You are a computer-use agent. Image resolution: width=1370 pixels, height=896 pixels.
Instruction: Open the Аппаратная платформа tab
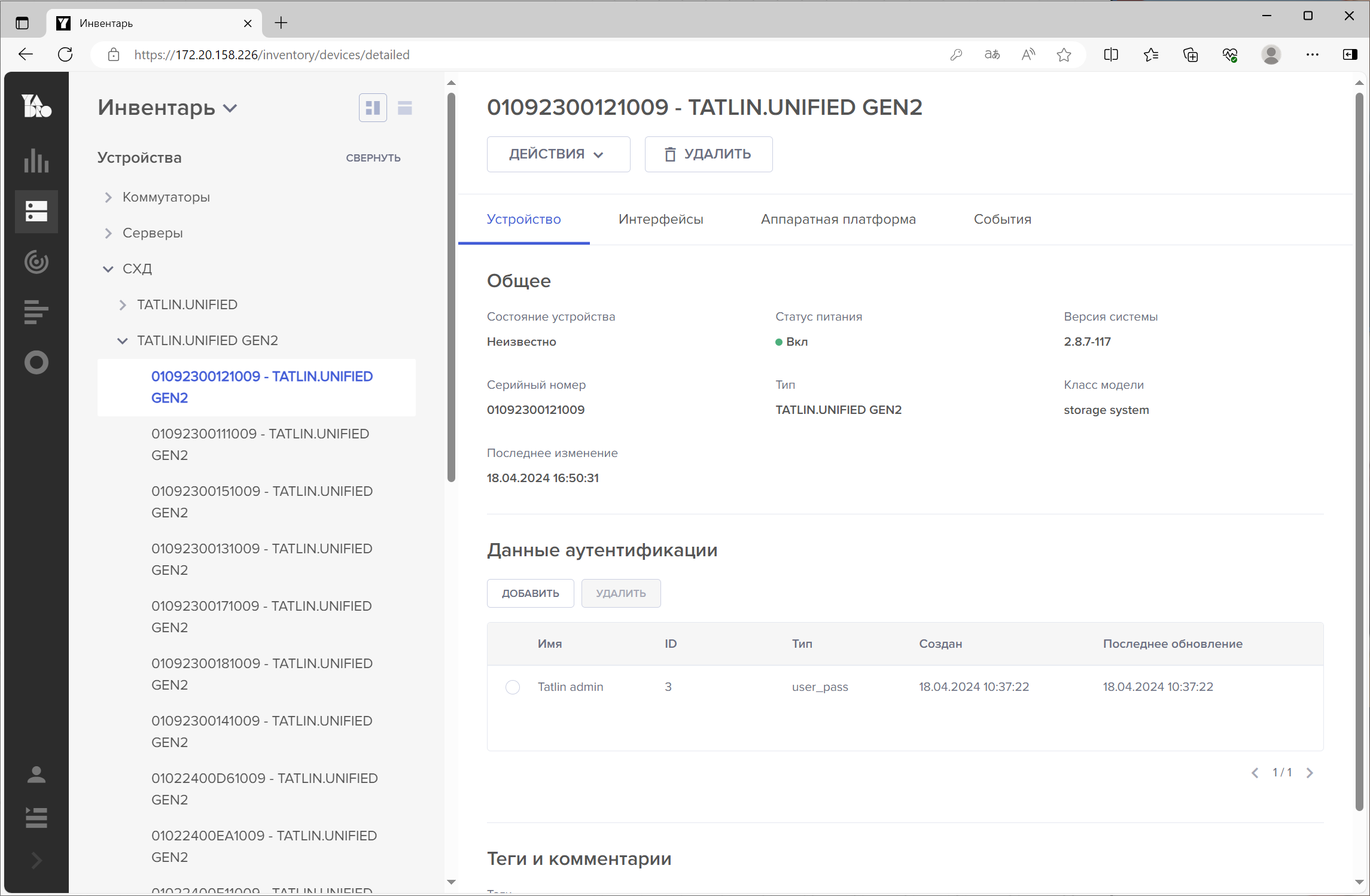click(x=838, y=220)
